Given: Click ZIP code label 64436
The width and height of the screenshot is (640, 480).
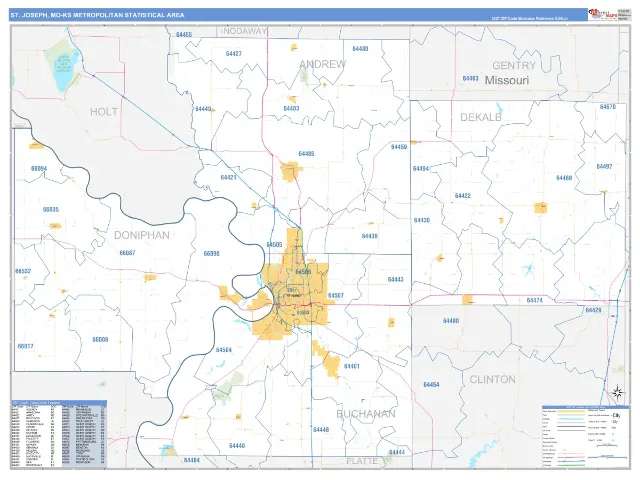Looking at the screenshot, I should [370, 236].
